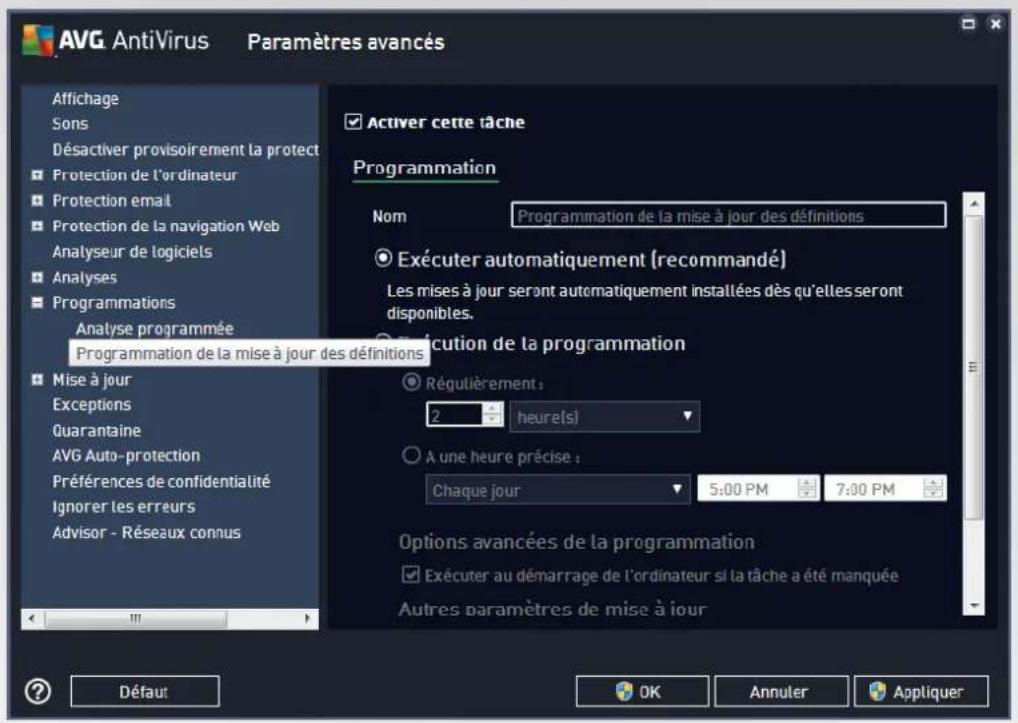This screenshot has width=1018, height=723.
Task: Click the vertical scrollbar up arrow
Action: coord(974,204)
